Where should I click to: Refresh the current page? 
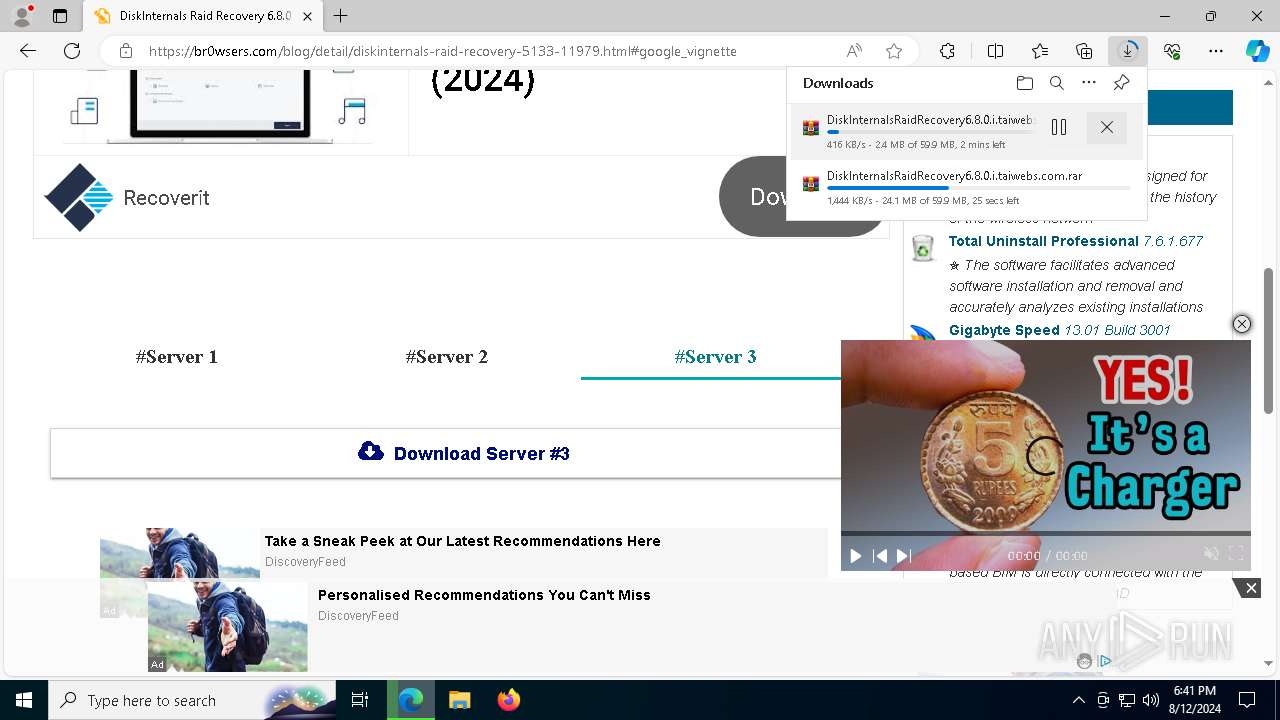[72, 51]
